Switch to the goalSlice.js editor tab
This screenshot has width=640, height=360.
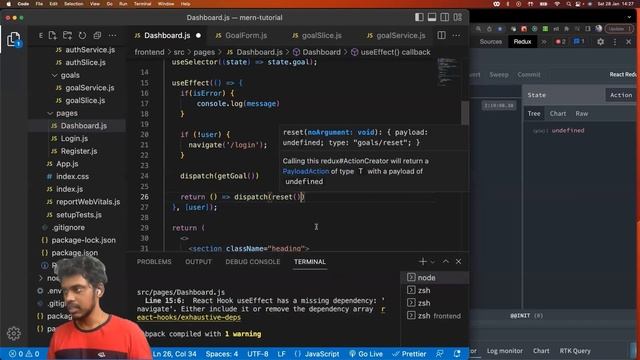[x=317, y=36]
